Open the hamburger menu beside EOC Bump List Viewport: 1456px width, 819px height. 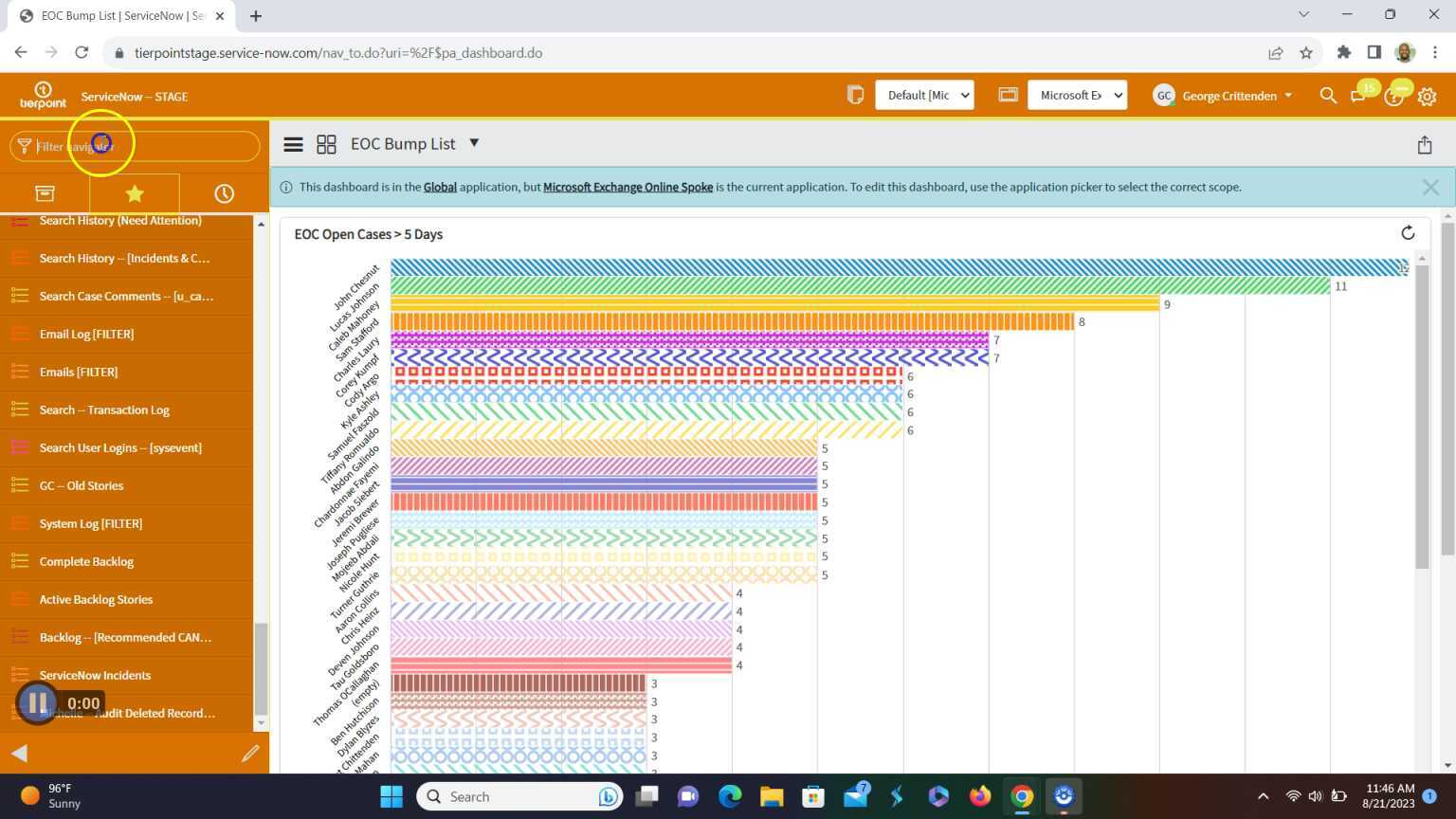coord(293,144)
